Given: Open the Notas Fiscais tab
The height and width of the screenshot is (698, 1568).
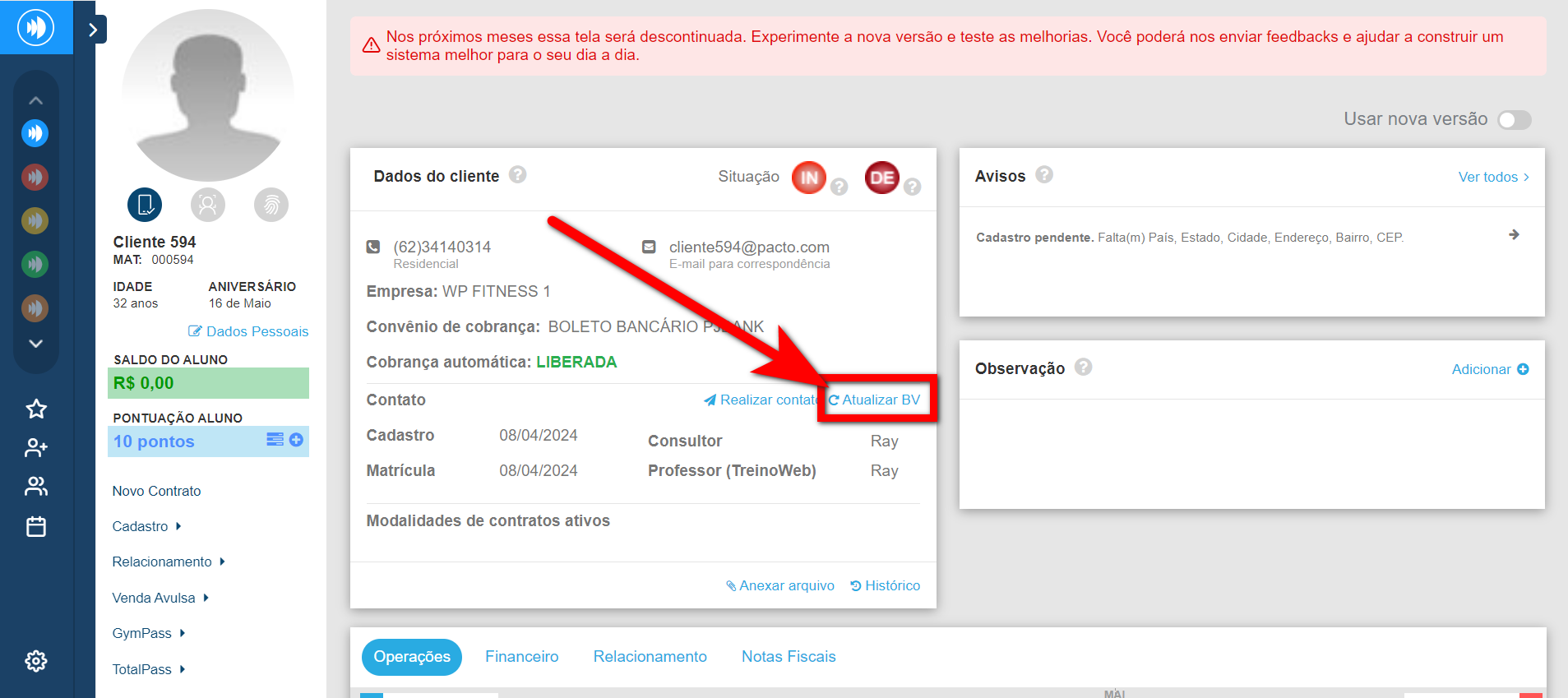Looking at the screenshot, I should click(x=788, y=657).
